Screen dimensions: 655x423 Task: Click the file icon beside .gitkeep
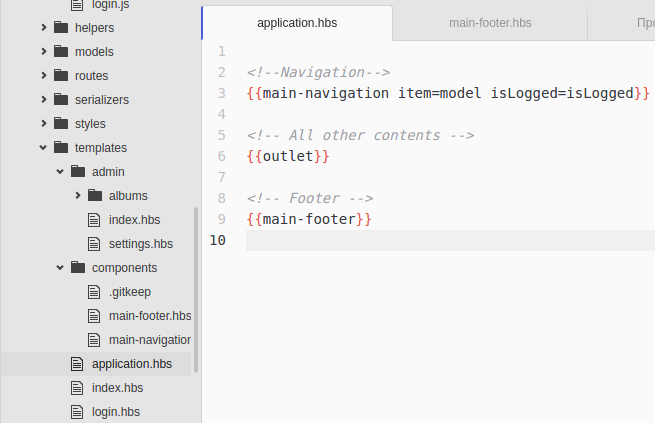(x=94, y=292)
